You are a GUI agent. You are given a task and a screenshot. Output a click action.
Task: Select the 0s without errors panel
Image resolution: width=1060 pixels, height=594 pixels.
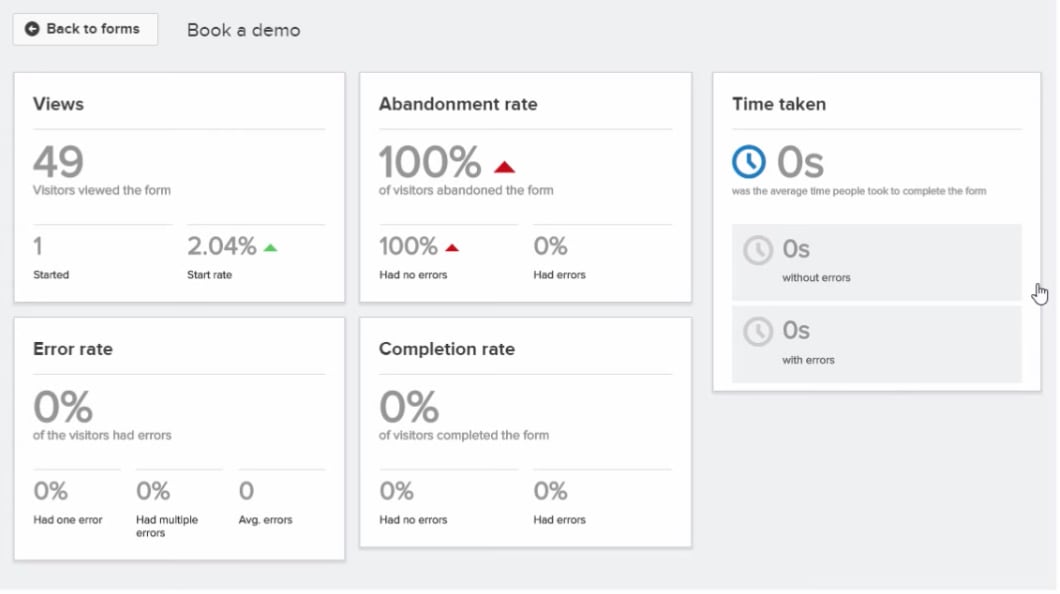876,262
